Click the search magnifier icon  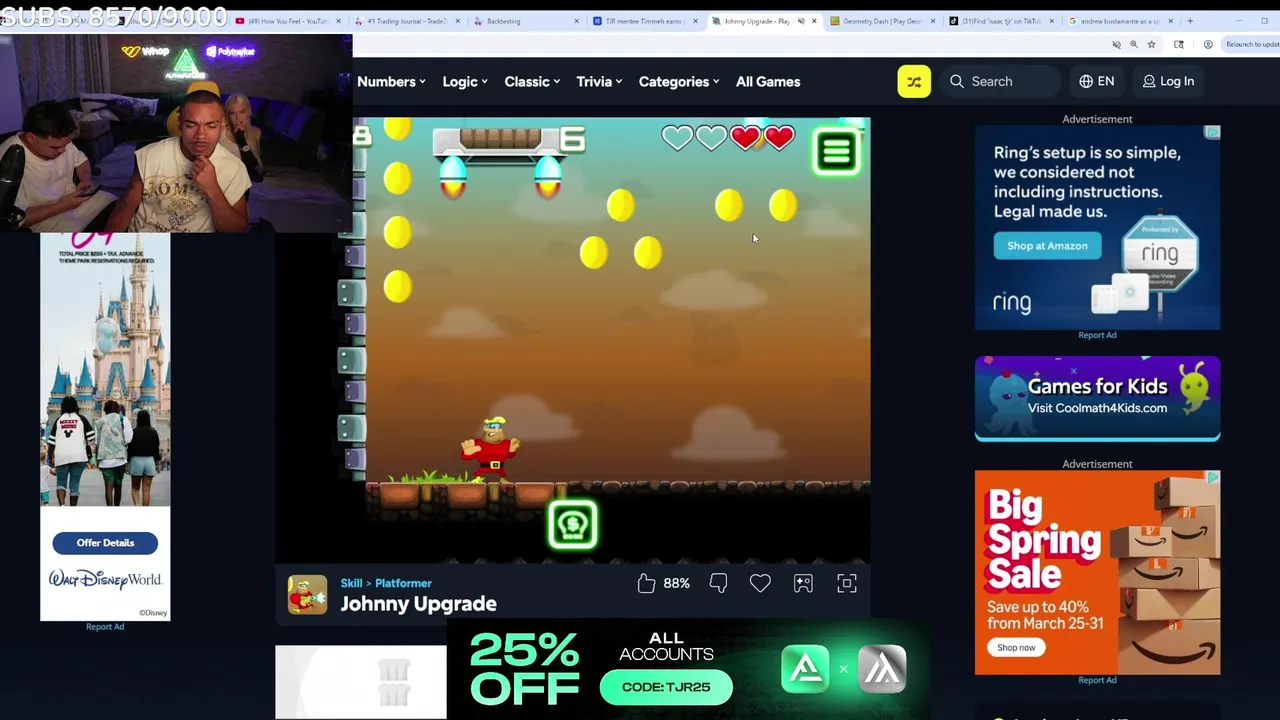[957, 82]
